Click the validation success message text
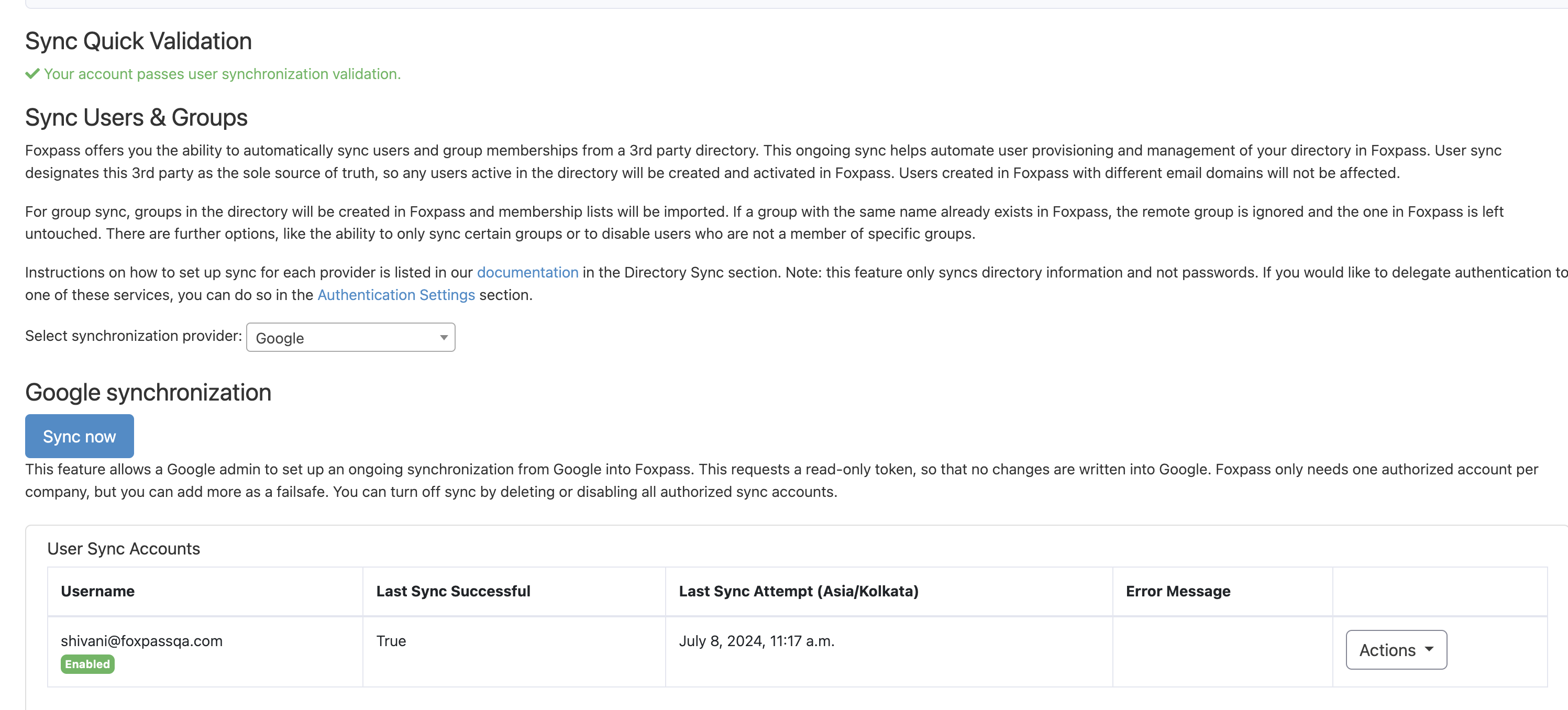The height and width of the screenshot is (710, 1568). click(222, 74)
